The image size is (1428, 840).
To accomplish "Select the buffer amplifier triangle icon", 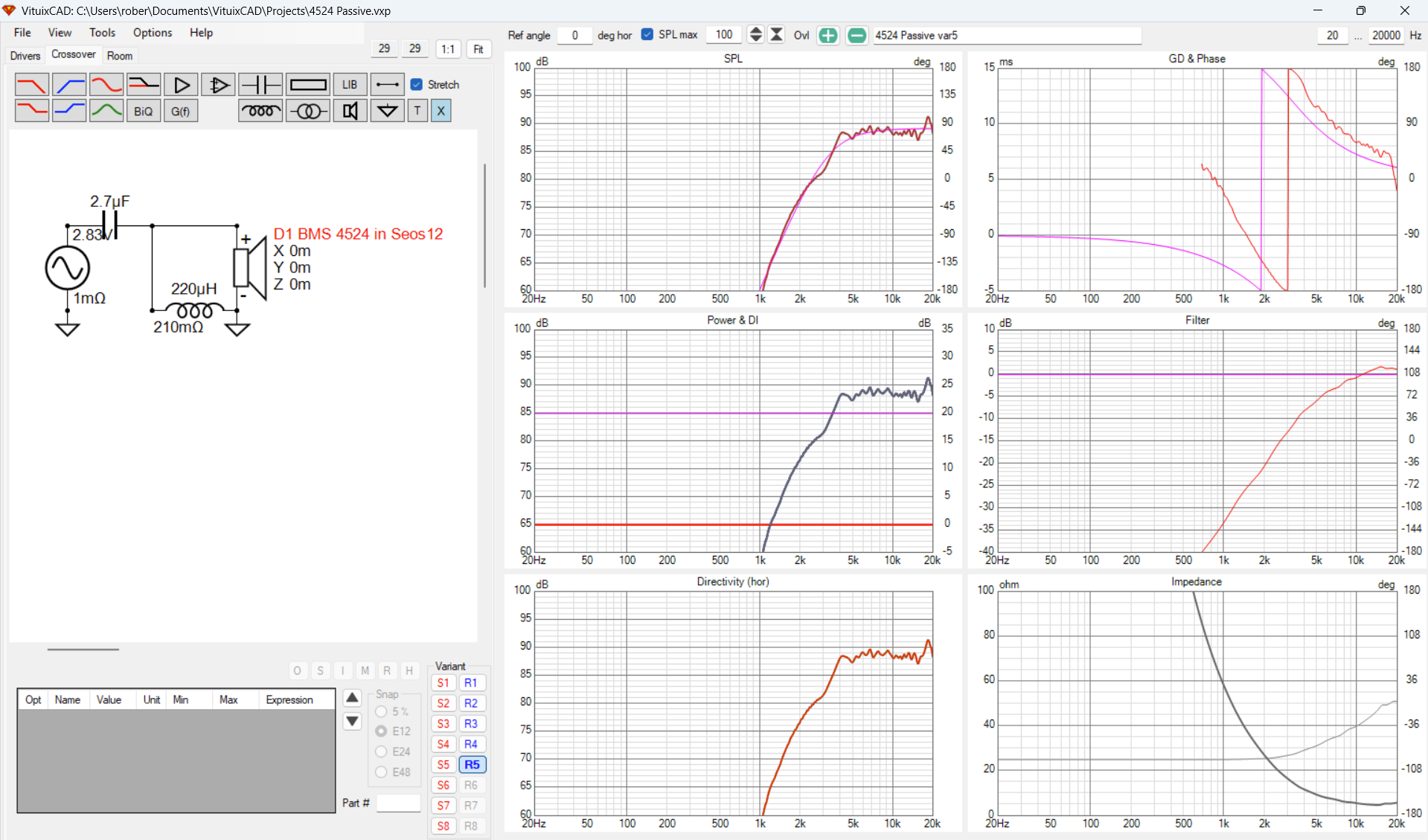I will pos(181,85).
